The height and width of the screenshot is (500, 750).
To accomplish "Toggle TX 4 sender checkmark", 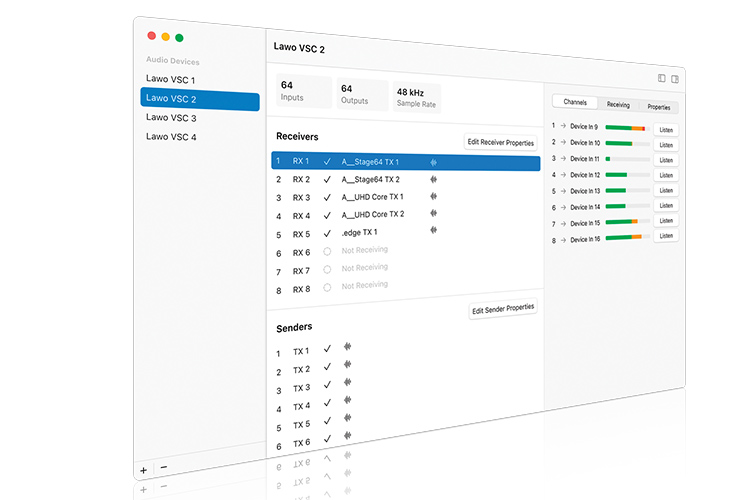I will (327, 403).
